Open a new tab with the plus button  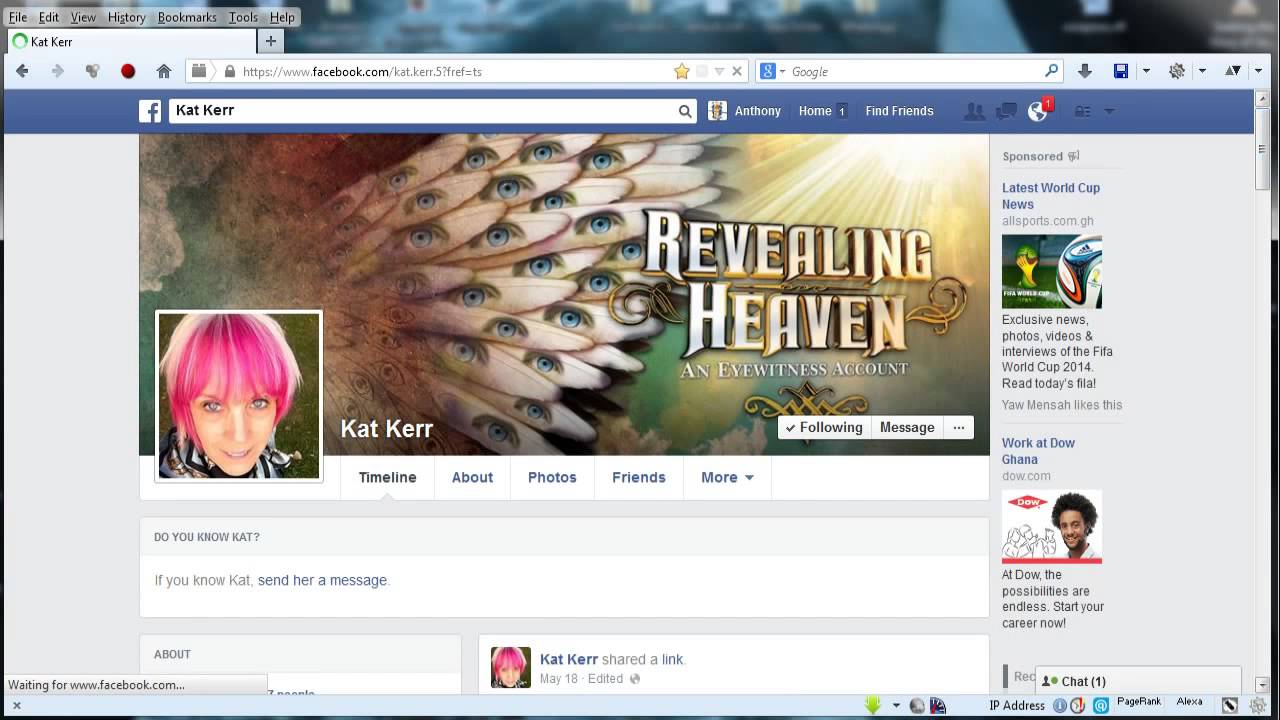pyautogui.click(x=270, y=41)
